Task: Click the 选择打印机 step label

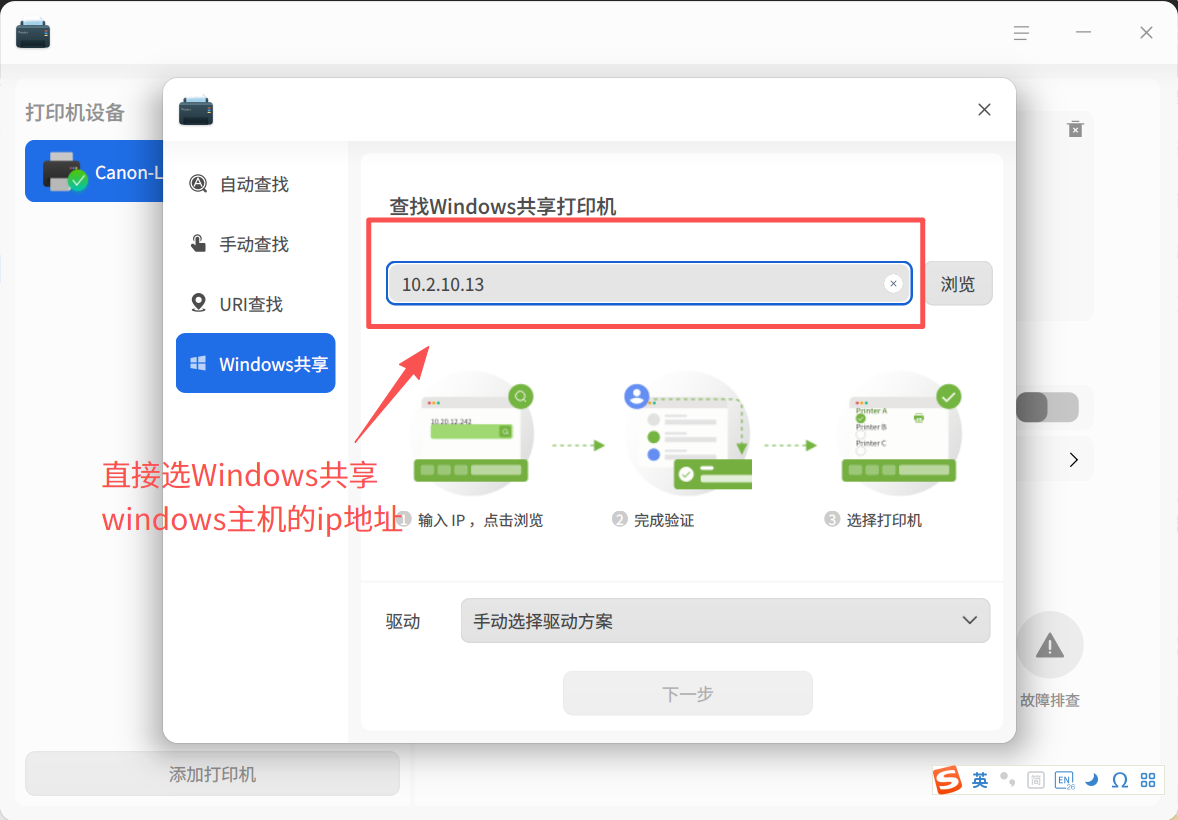Action: pyautogui.click(x=884, y=520)
